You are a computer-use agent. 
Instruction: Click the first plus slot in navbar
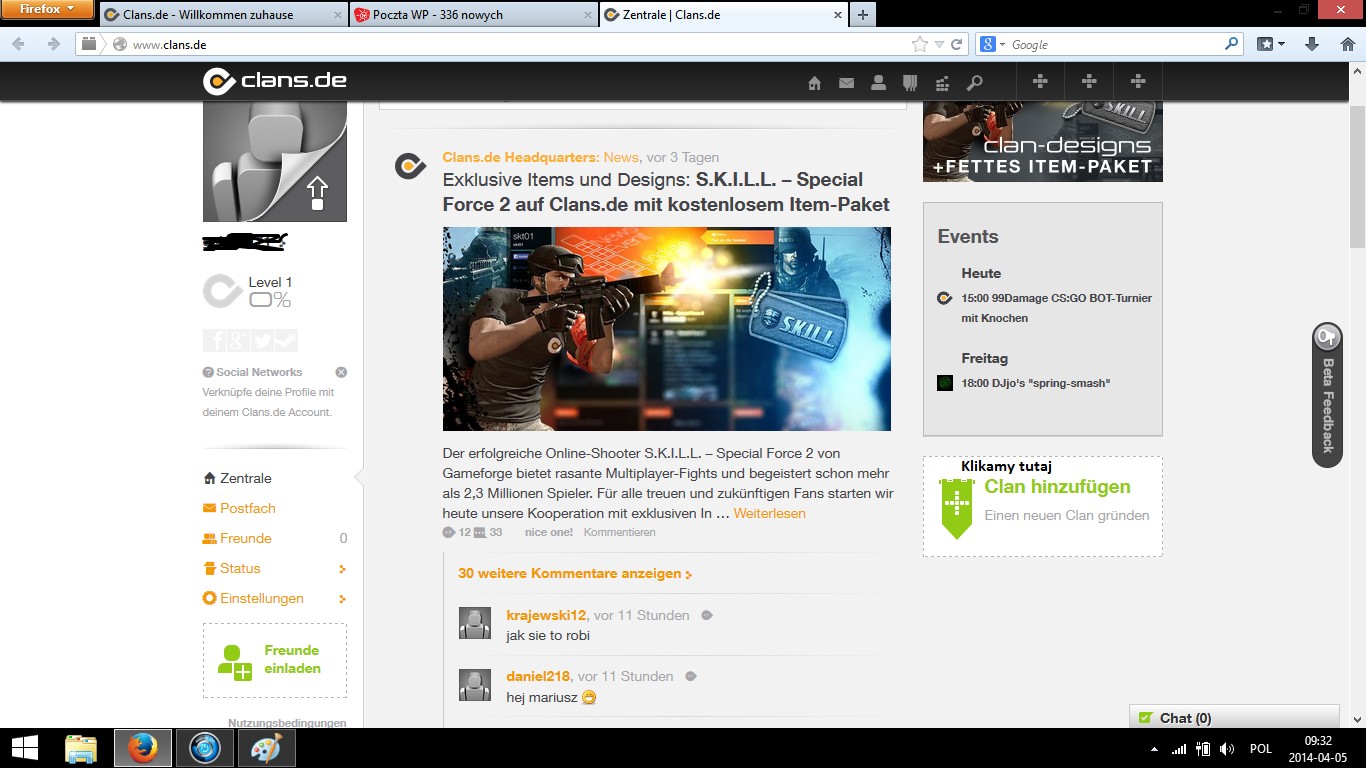(1040, 82)
